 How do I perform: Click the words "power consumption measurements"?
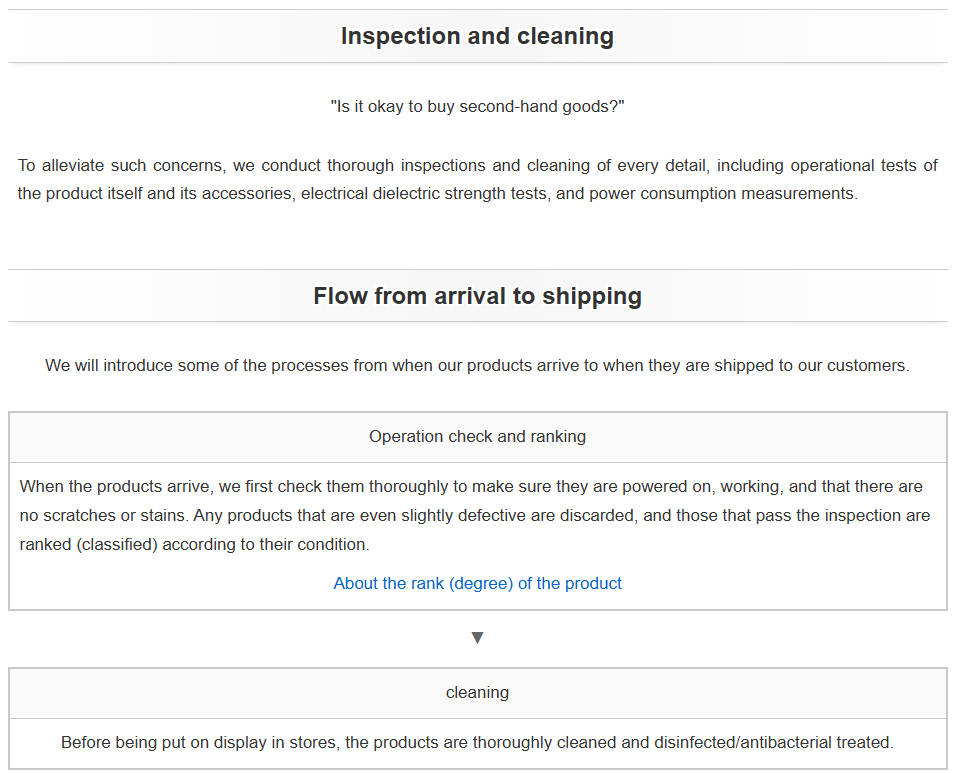click(722, 194)
